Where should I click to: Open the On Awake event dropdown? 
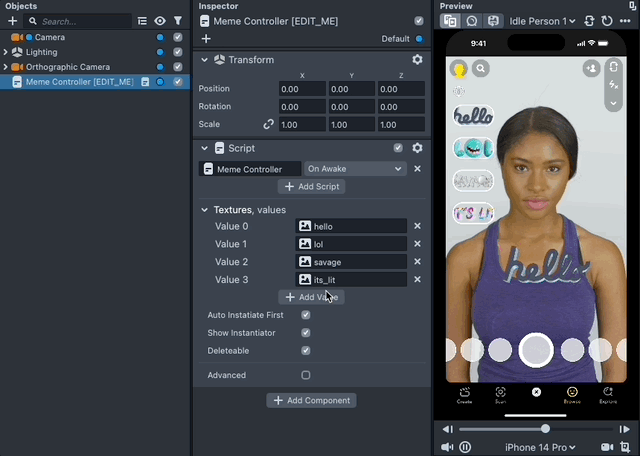[x=355, y=169]
